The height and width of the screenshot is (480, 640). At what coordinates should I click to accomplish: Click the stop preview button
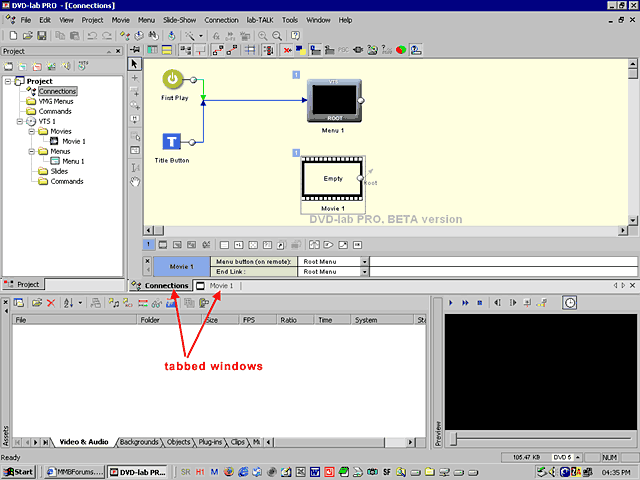[480, 303]
